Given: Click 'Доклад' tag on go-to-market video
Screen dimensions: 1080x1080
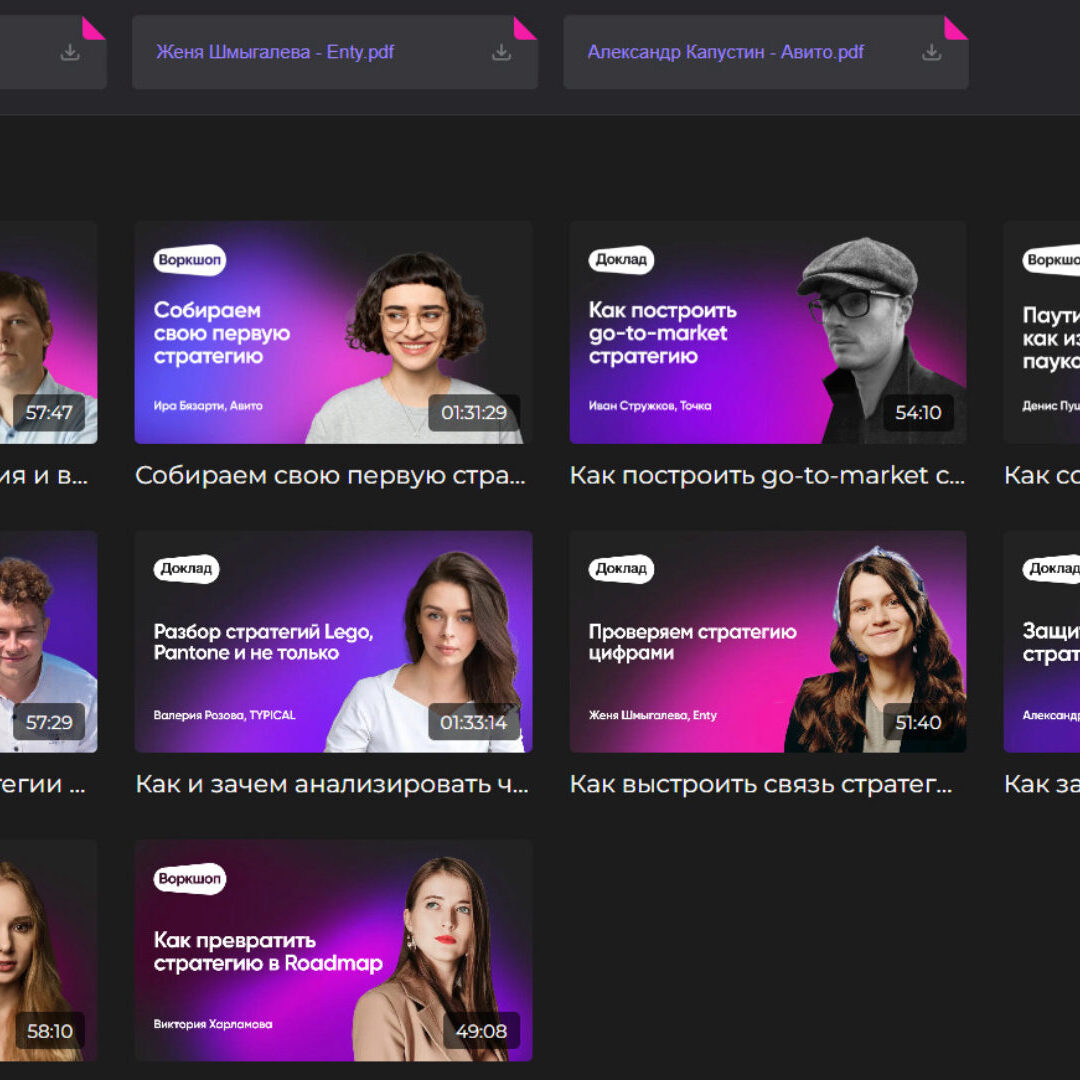Looking at the screenshot, I should 621,260.
